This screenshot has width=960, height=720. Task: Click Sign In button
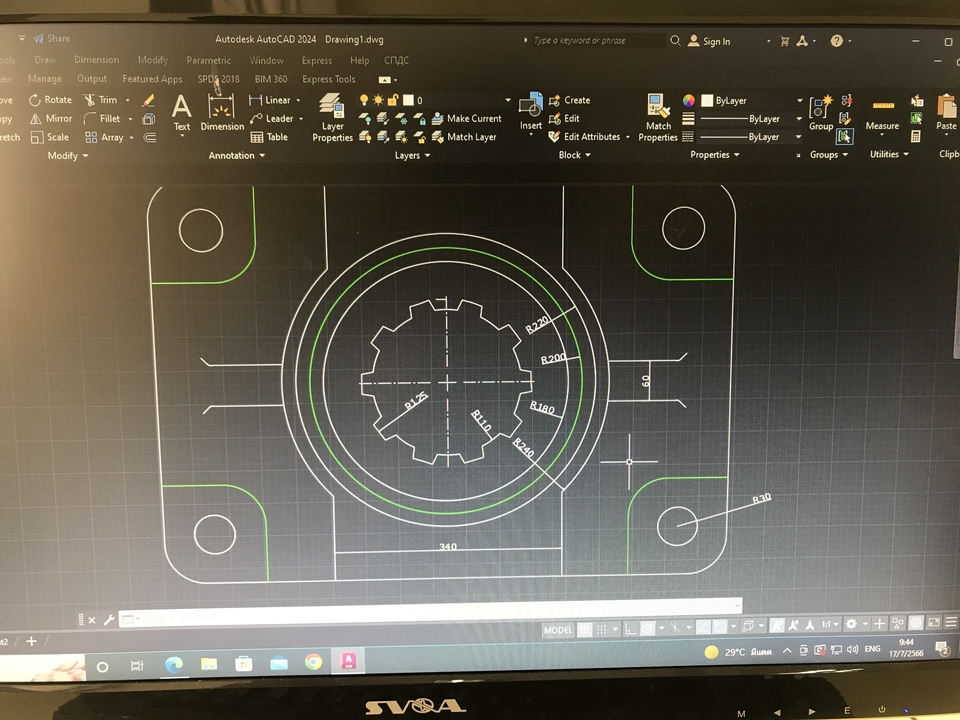tap(709, 41)
